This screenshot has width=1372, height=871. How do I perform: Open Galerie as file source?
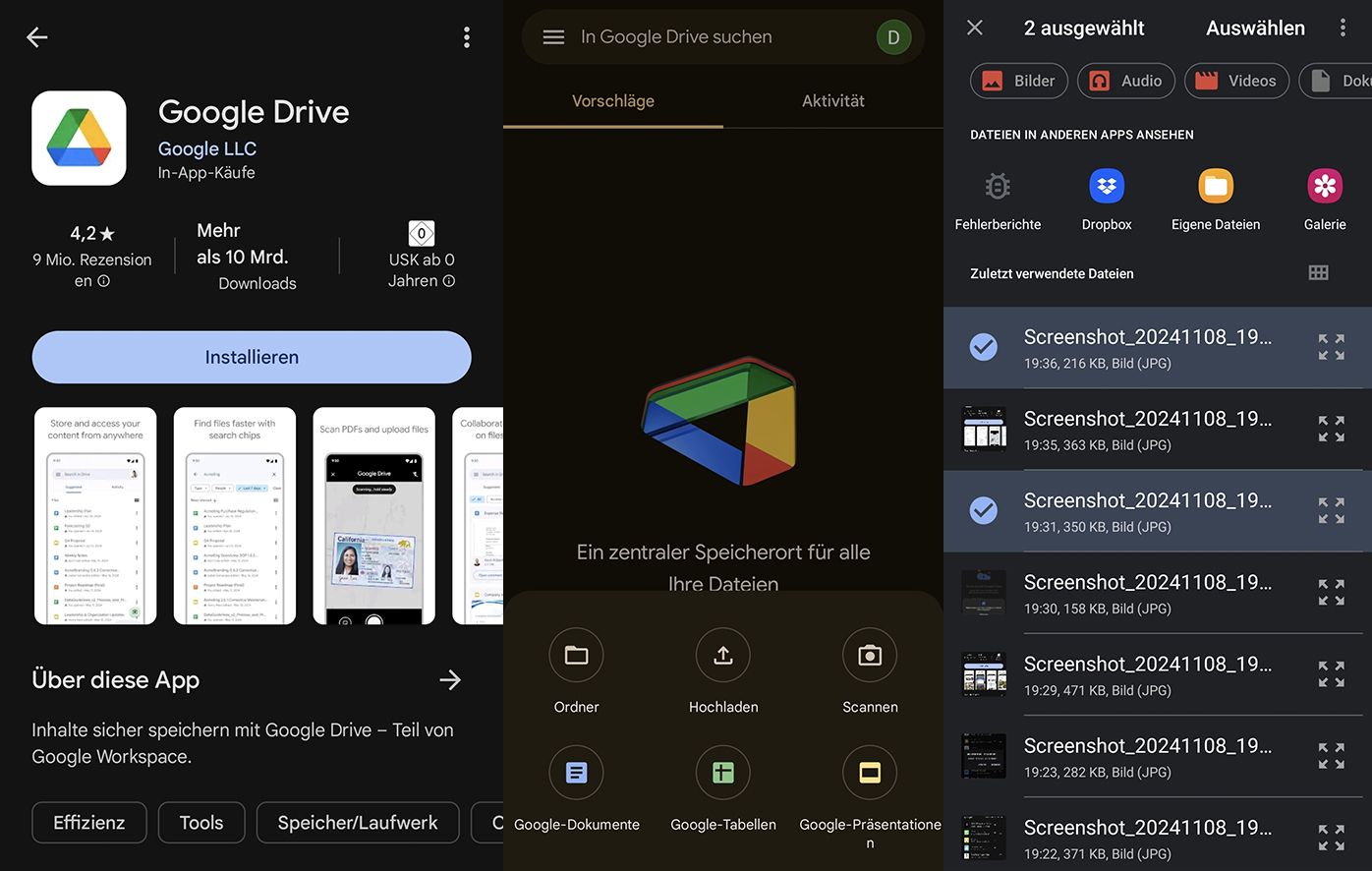click(1325, 201)
